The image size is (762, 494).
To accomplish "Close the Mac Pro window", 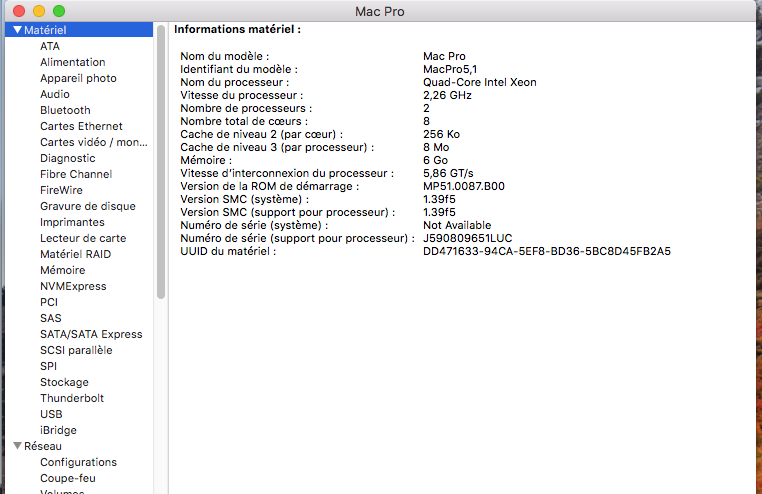I will pos(19,11).
